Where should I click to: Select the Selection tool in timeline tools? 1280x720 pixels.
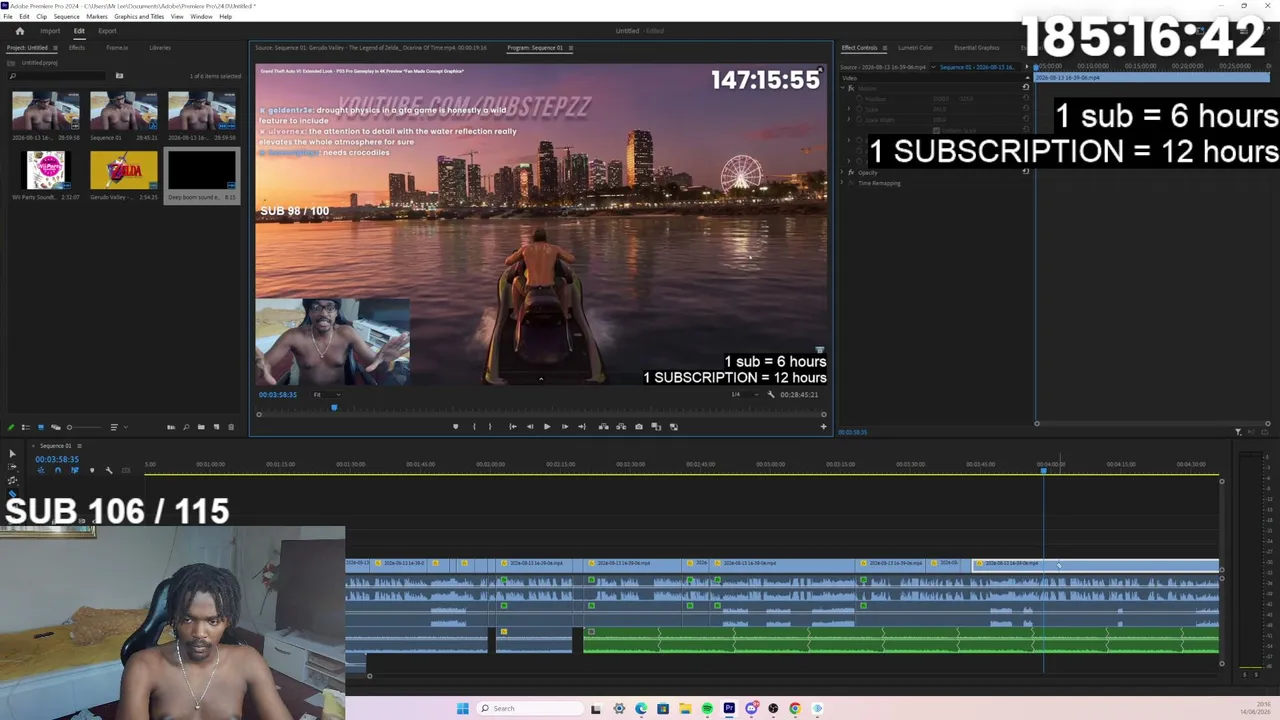coord(12,454)
